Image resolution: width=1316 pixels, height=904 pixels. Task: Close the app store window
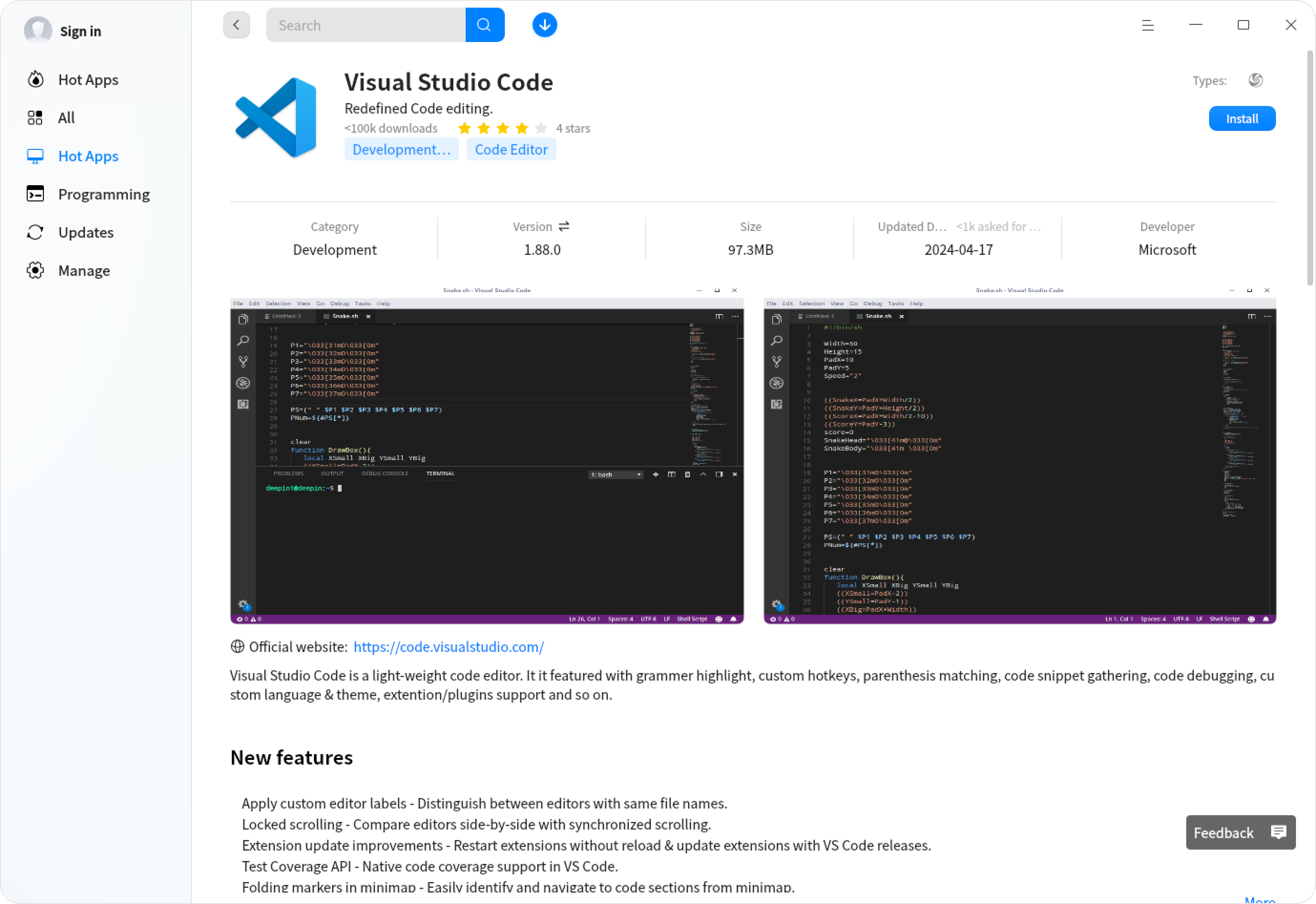pyautogui.click(x=1291, y=25)
